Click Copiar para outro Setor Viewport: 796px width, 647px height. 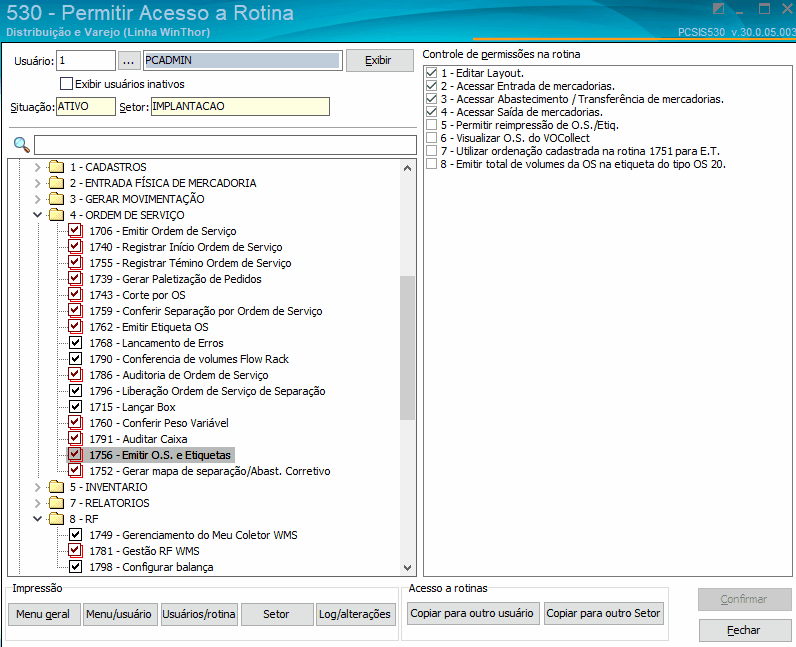click(x=604, y=613)
